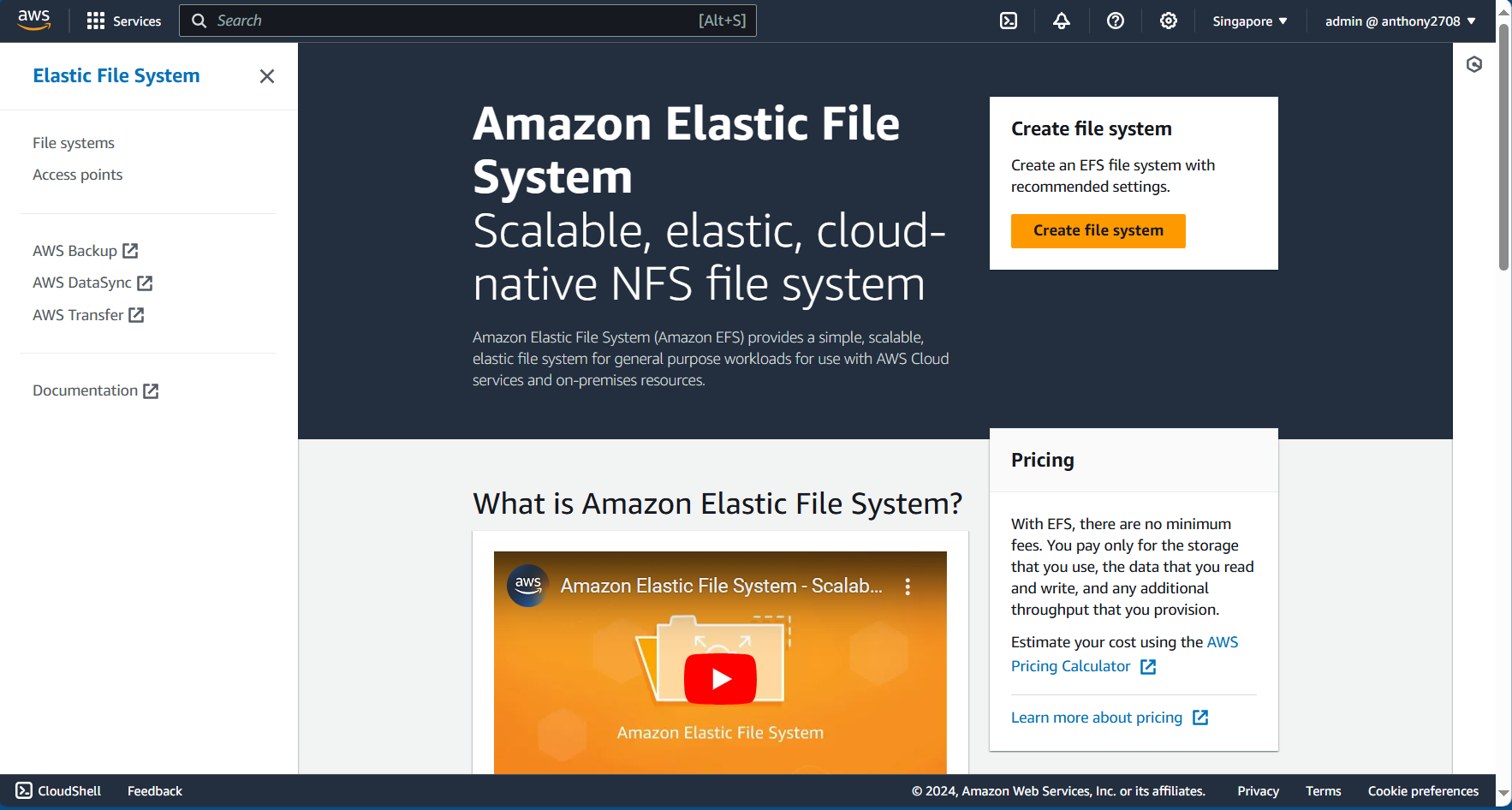Click the Pricing Calculator external link icon

tap(1148, 667)
